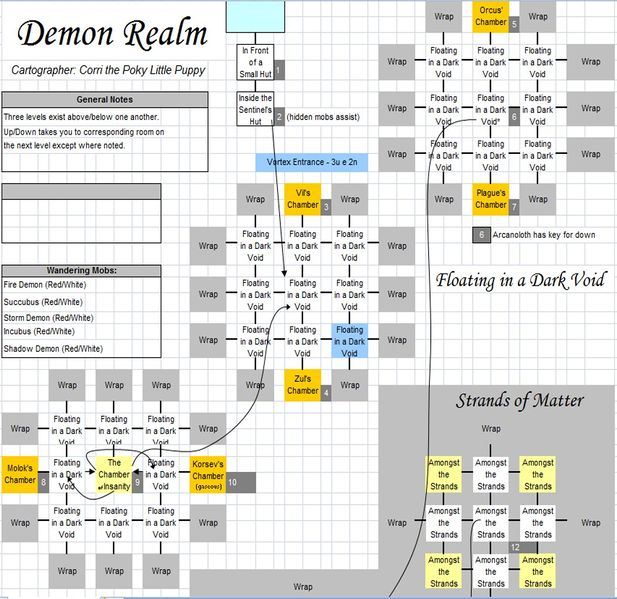617x599 pixels.
Task: Select the Plague's Chamber cell
Action: click(491, 199)
